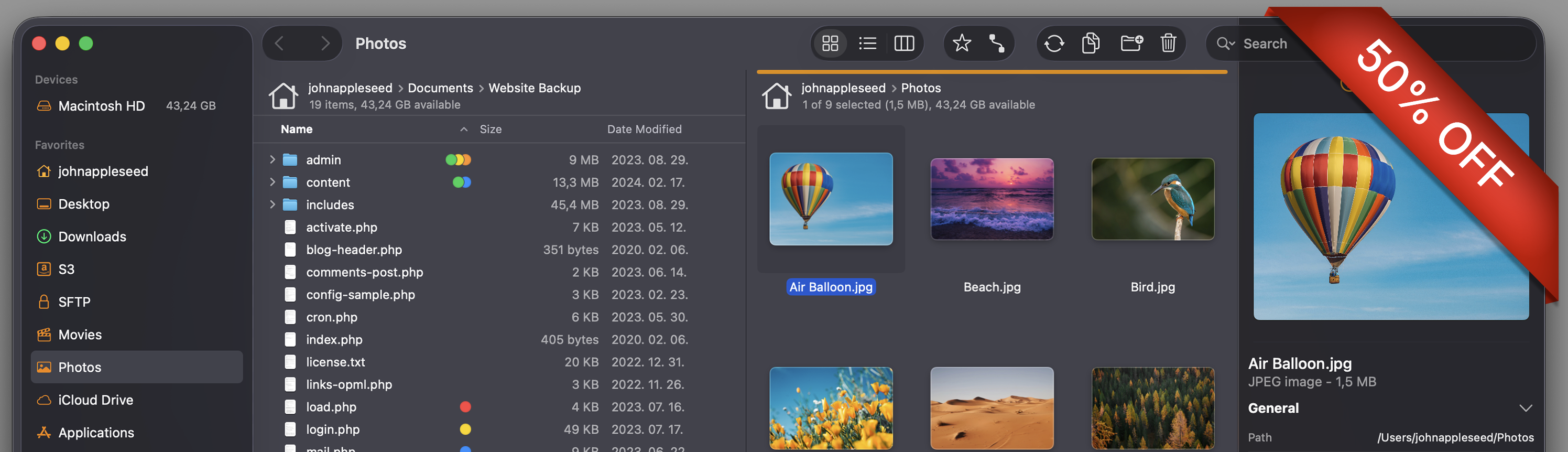Click the red tag on load.php
This screenshot has width=1568, height=452.
[465, 407]
